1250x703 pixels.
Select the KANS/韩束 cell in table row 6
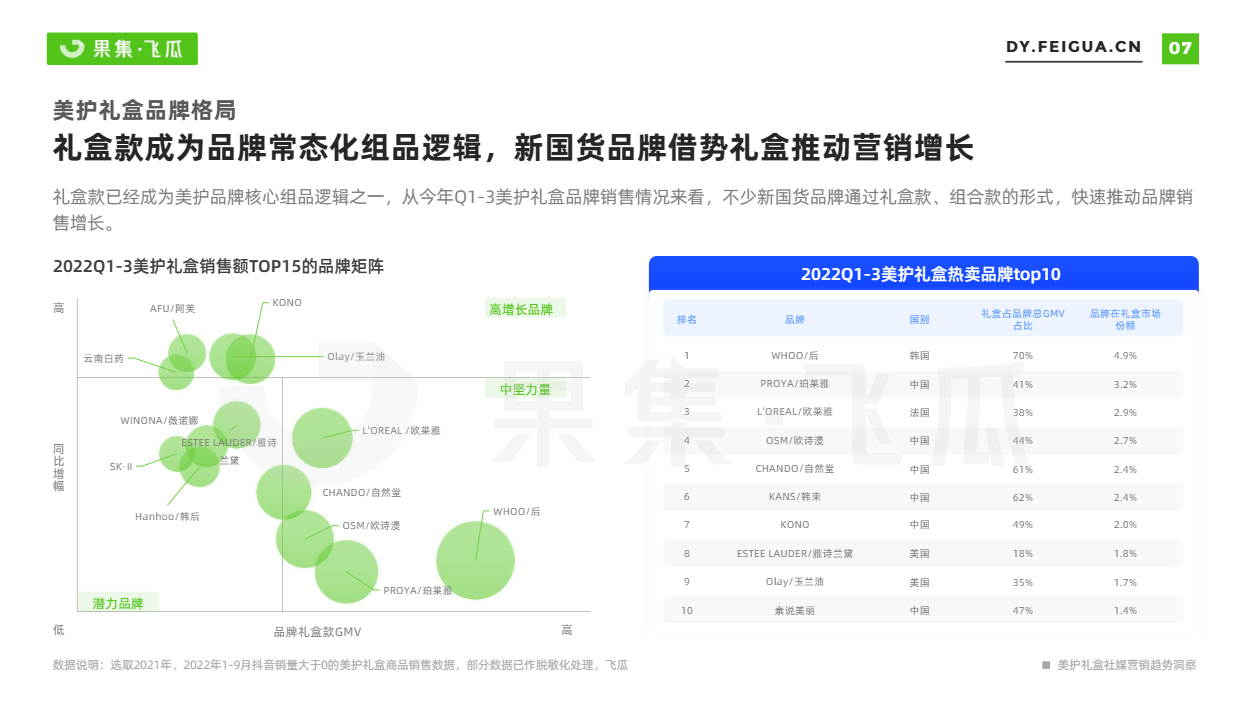794,497
